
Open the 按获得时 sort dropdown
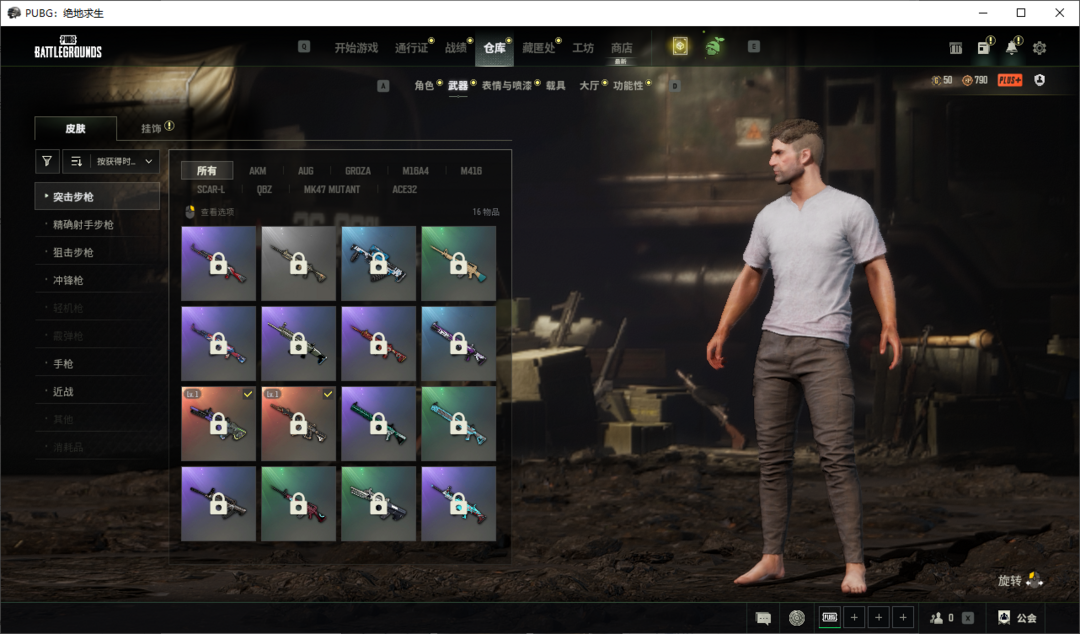pyautogui.click(x=124, y=161)
